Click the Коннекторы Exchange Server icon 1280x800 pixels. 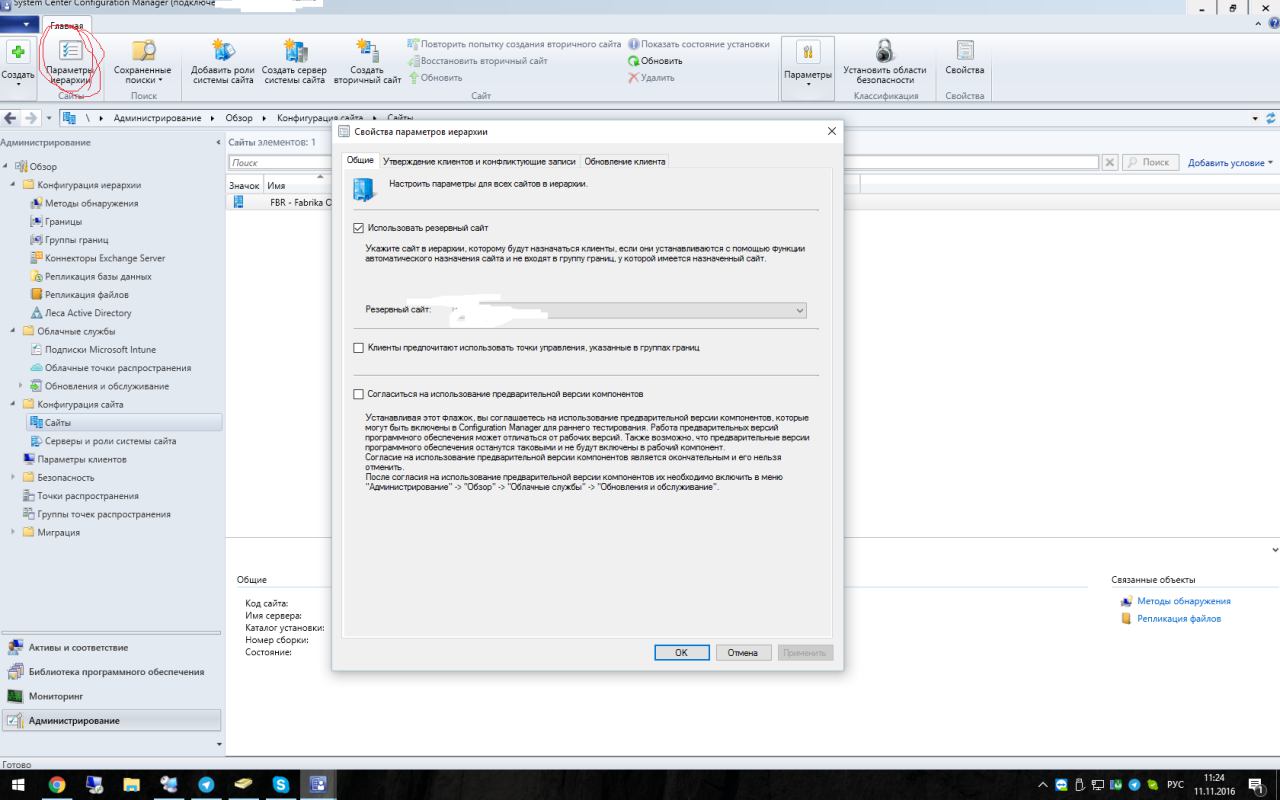click(37, 258)
